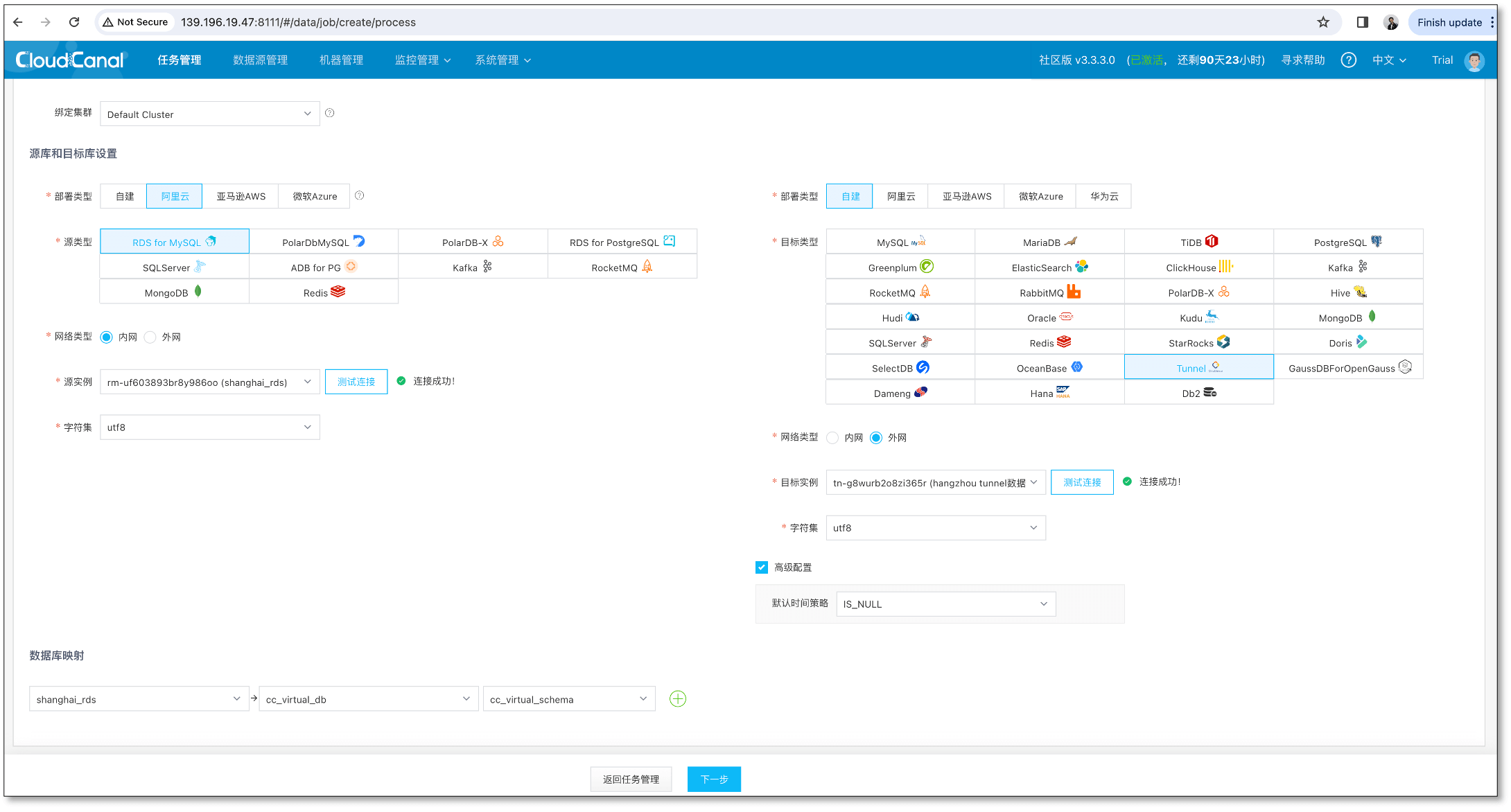Uncheck the 高级配置 checkbox
The height and width of the screenshot is (812, 1511).
[x=761, y=567]
